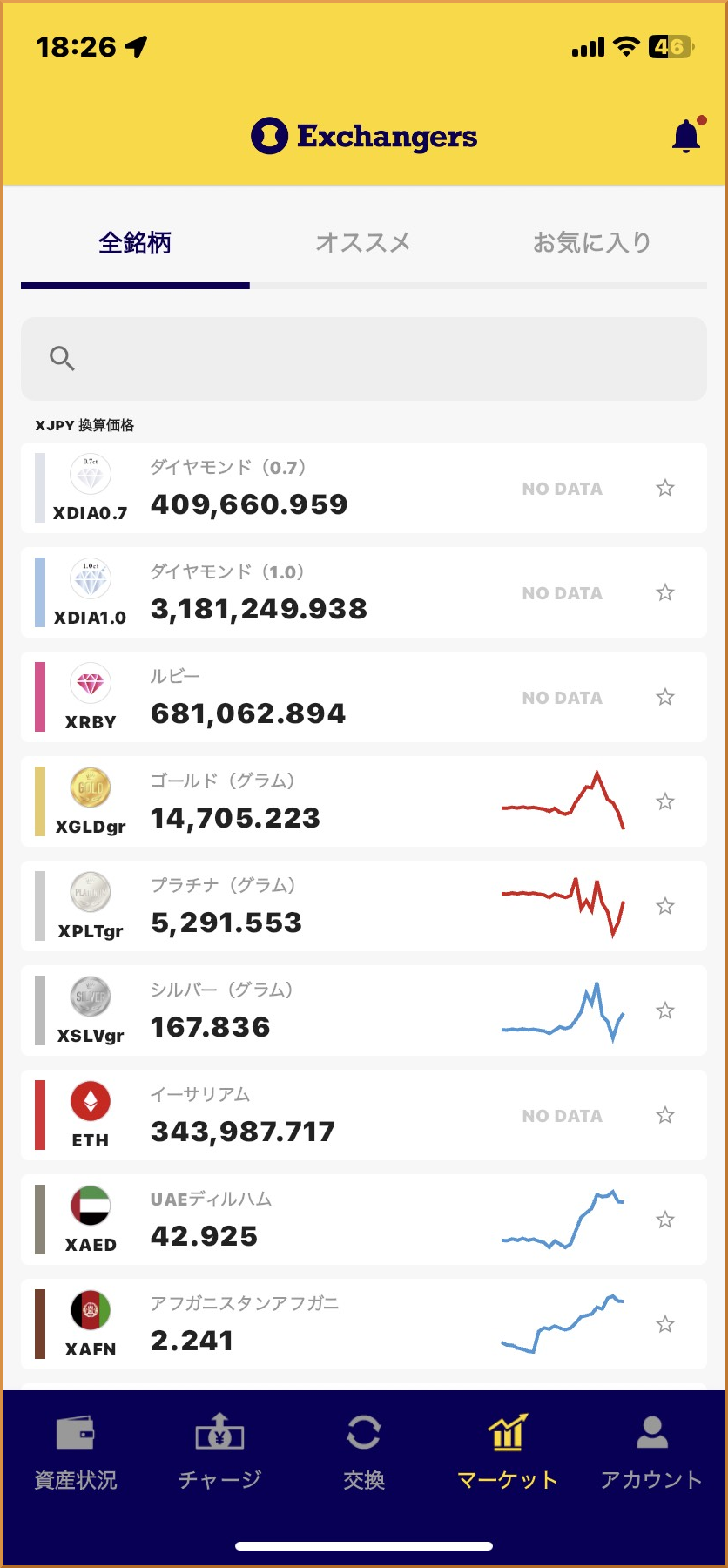Focus the market search field
Viewport: 728px width, 1568px height.
click(383, 359)
